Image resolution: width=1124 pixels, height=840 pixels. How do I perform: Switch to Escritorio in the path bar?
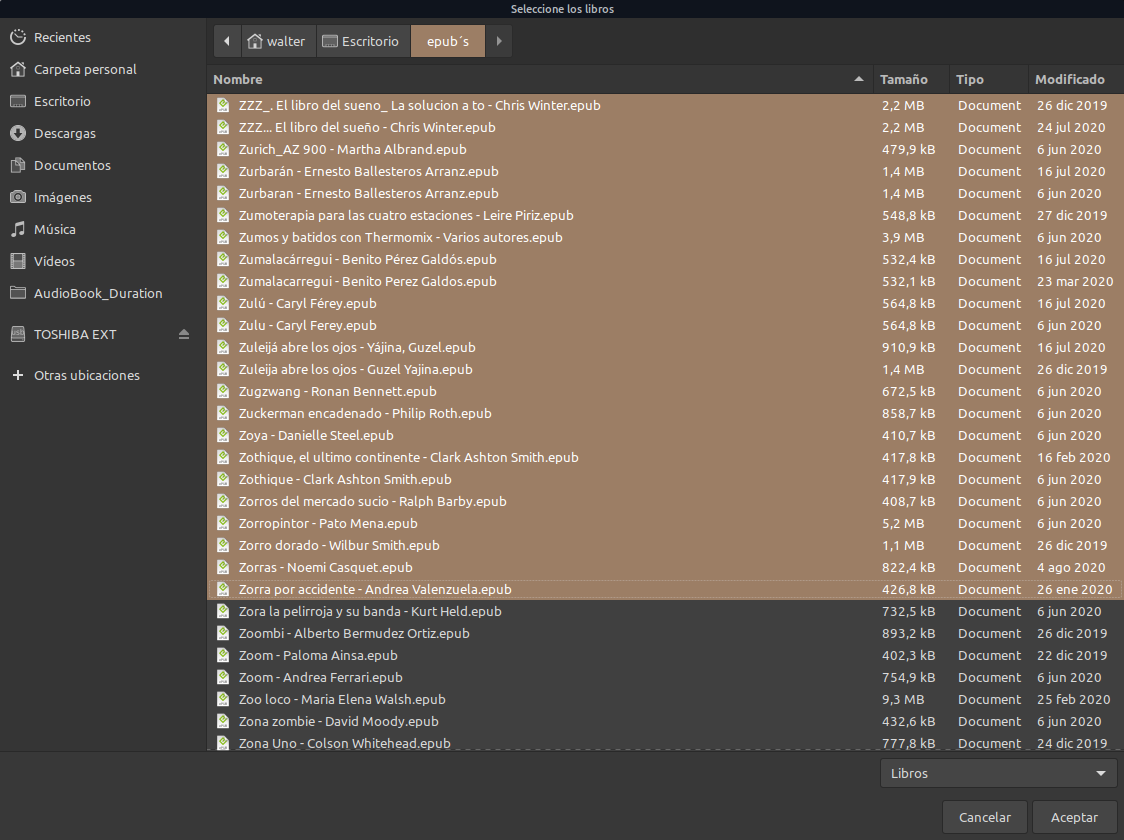pos(364,41)
